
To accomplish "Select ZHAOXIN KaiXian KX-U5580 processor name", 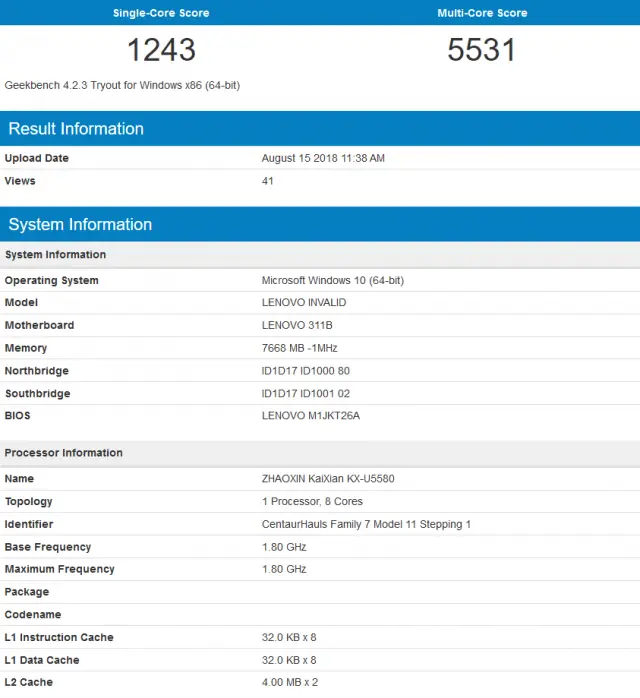I will point(328,479).
